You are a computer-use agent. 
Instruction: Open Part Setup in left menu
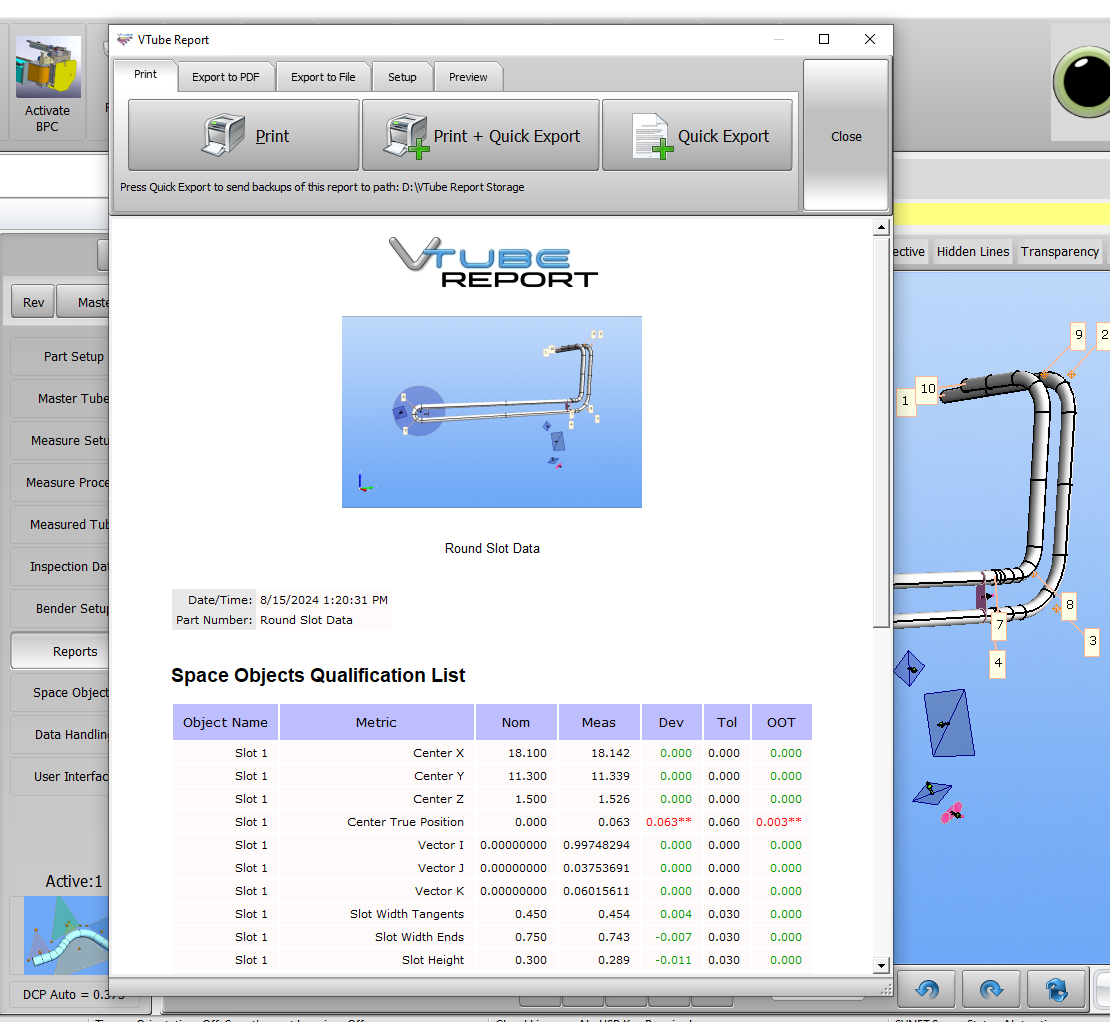click(x=60, y=357)
